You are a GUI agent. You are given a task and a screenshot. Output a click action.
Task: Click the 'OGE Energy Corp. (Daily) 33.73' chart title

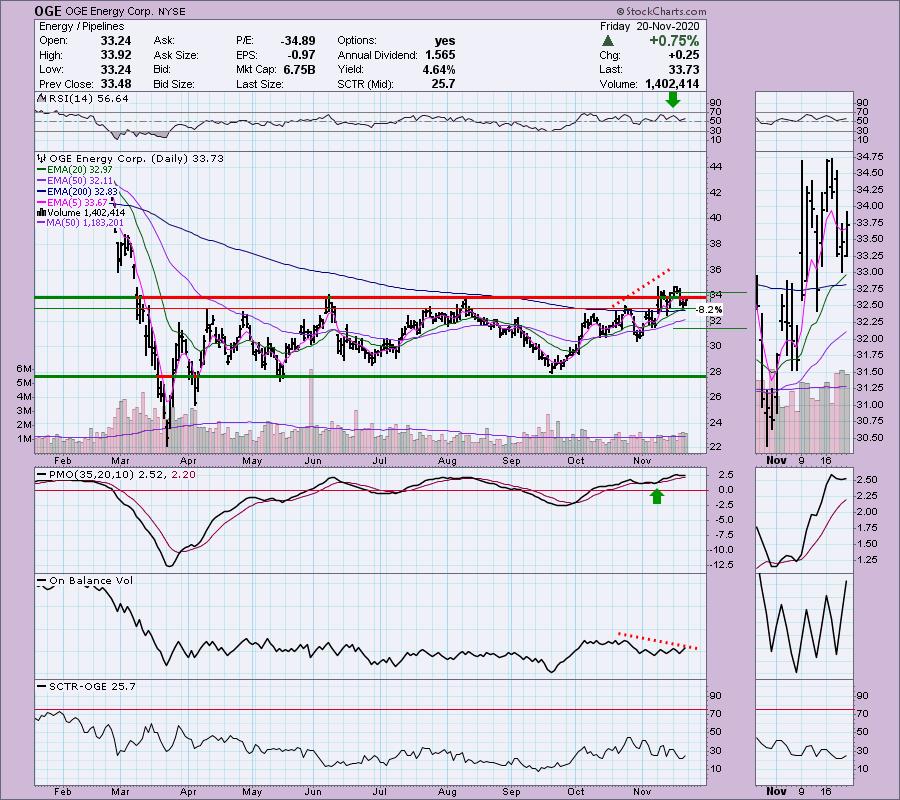coord(137,158)
